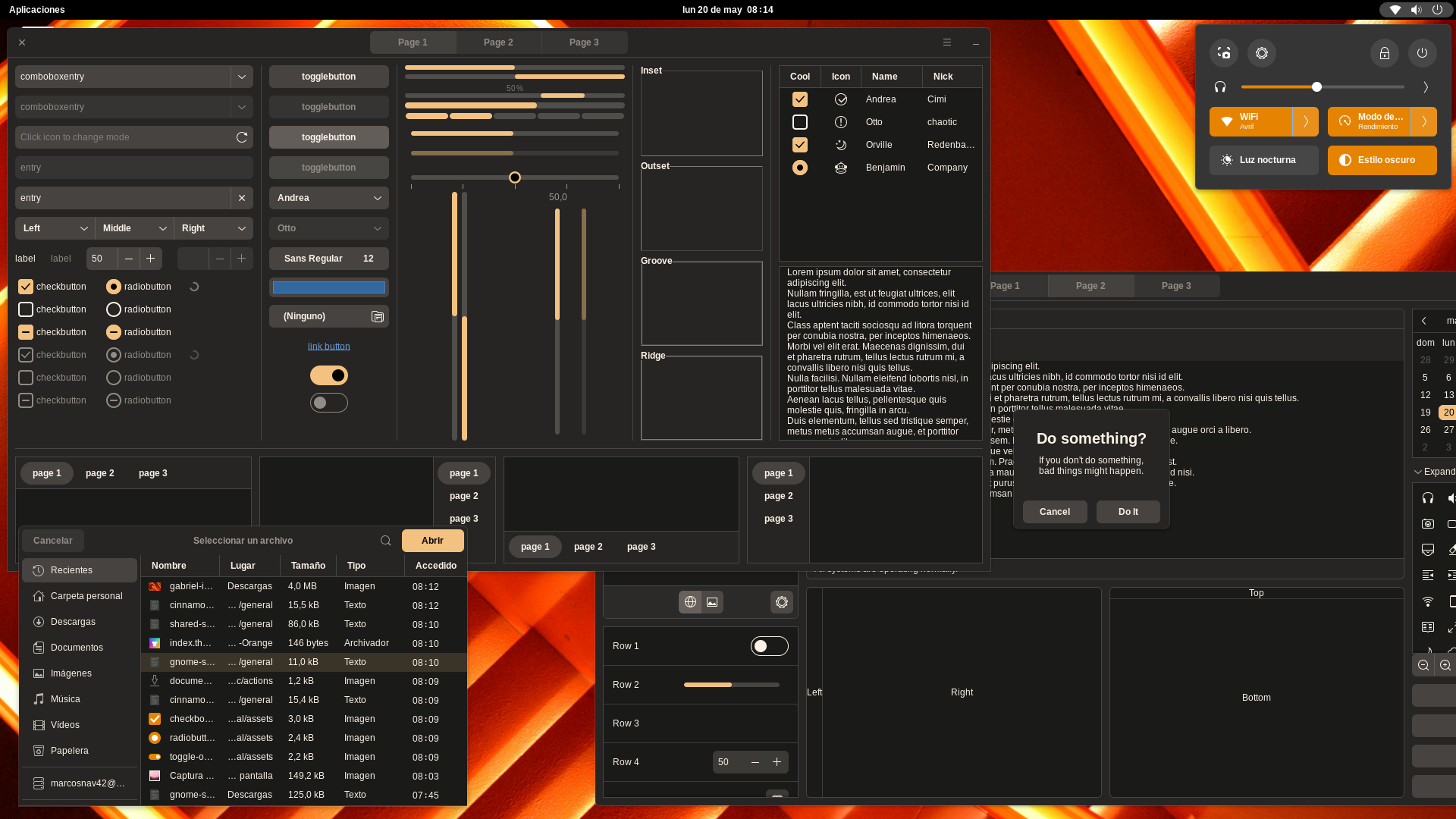Click the selected first radiobutton
This screenshot has height=819, width=1456.
point(114,287)
